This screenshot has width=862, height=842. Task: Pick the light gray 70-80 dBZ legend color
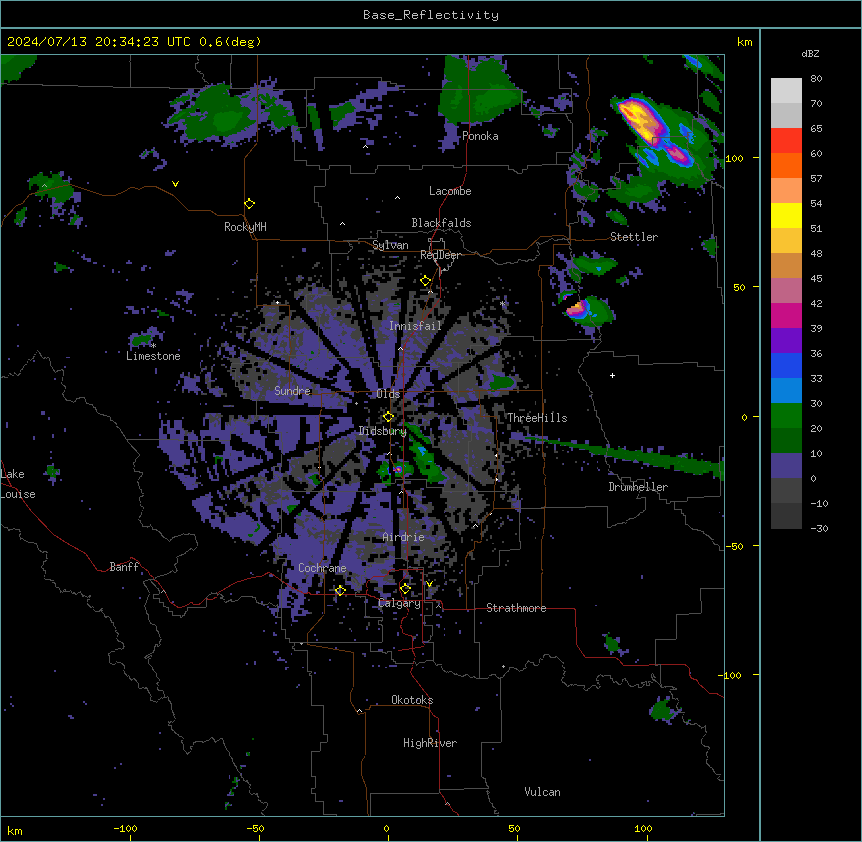click(x=786, y=91)
